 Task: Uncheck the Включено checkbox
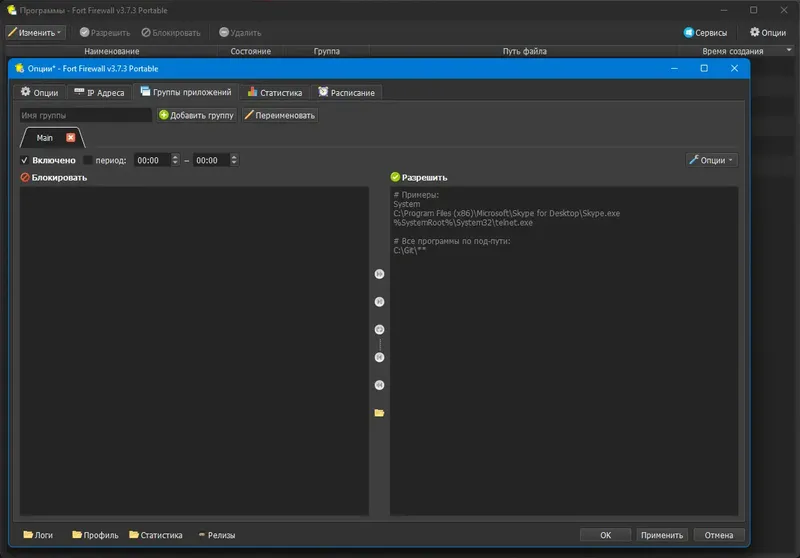point(25,160)
